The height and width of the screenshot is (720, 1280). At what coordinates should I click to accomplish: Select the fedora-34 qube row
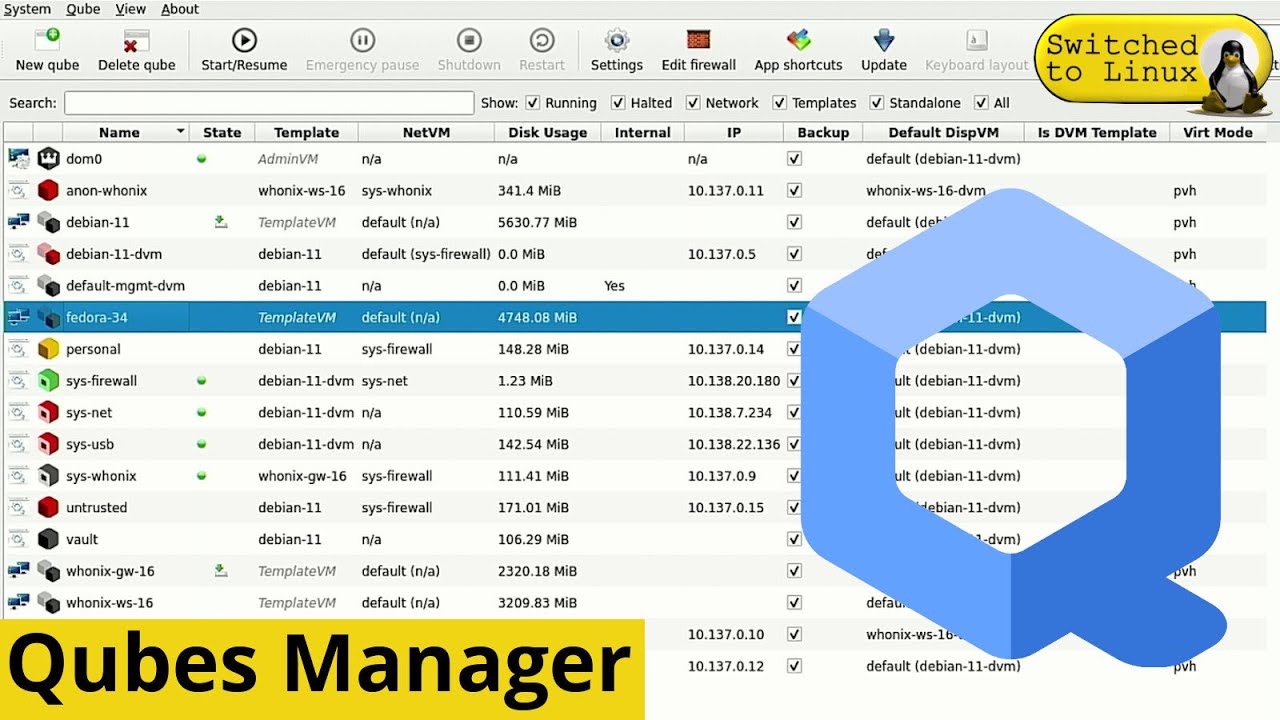coord(635,317)
